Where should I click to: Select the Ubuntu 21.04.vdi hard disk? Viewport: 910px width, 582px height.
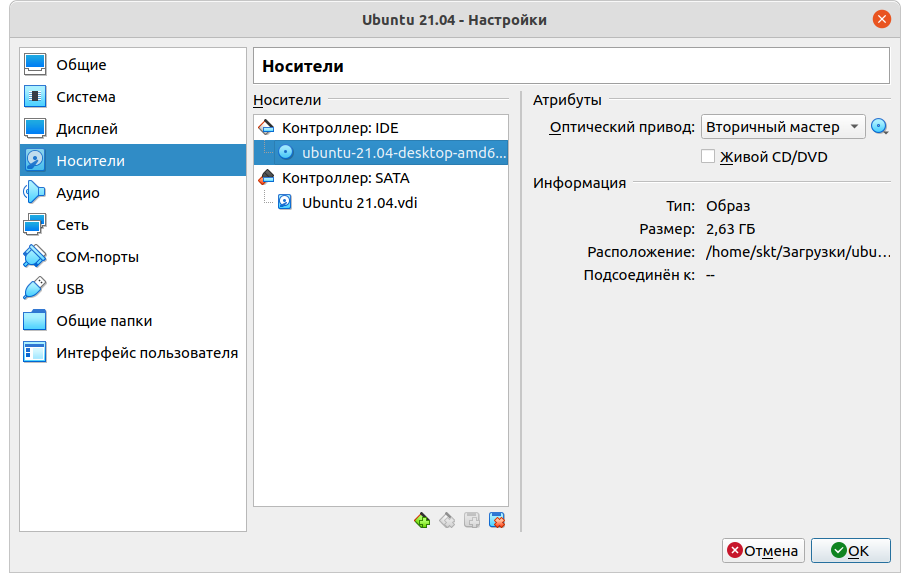(x=381, y=203)
